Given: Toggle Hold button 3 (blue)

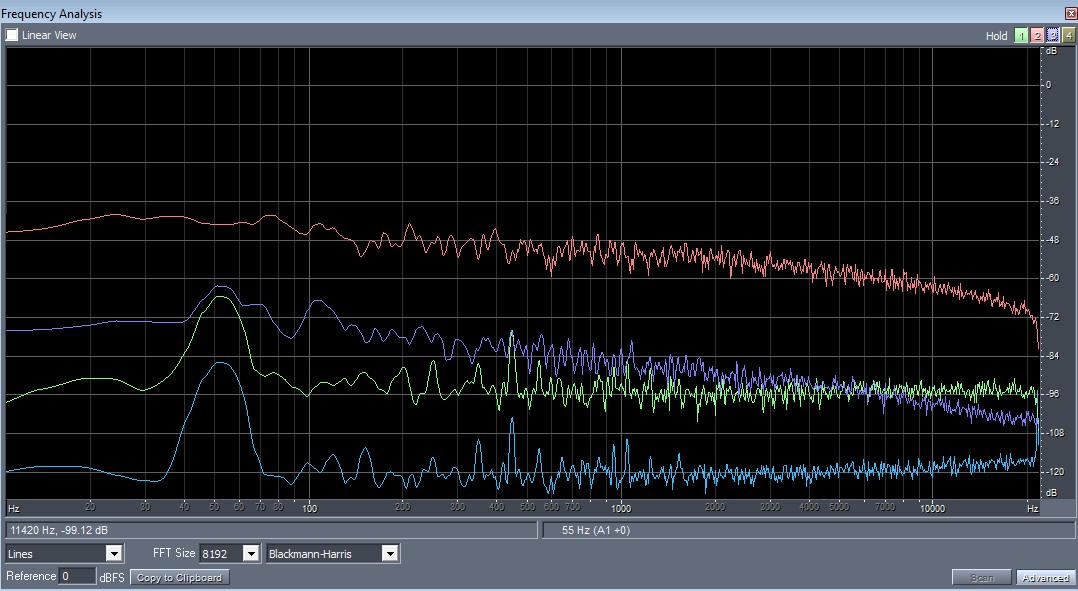Looking at the screenshot, I should [x=1053, y=36].
